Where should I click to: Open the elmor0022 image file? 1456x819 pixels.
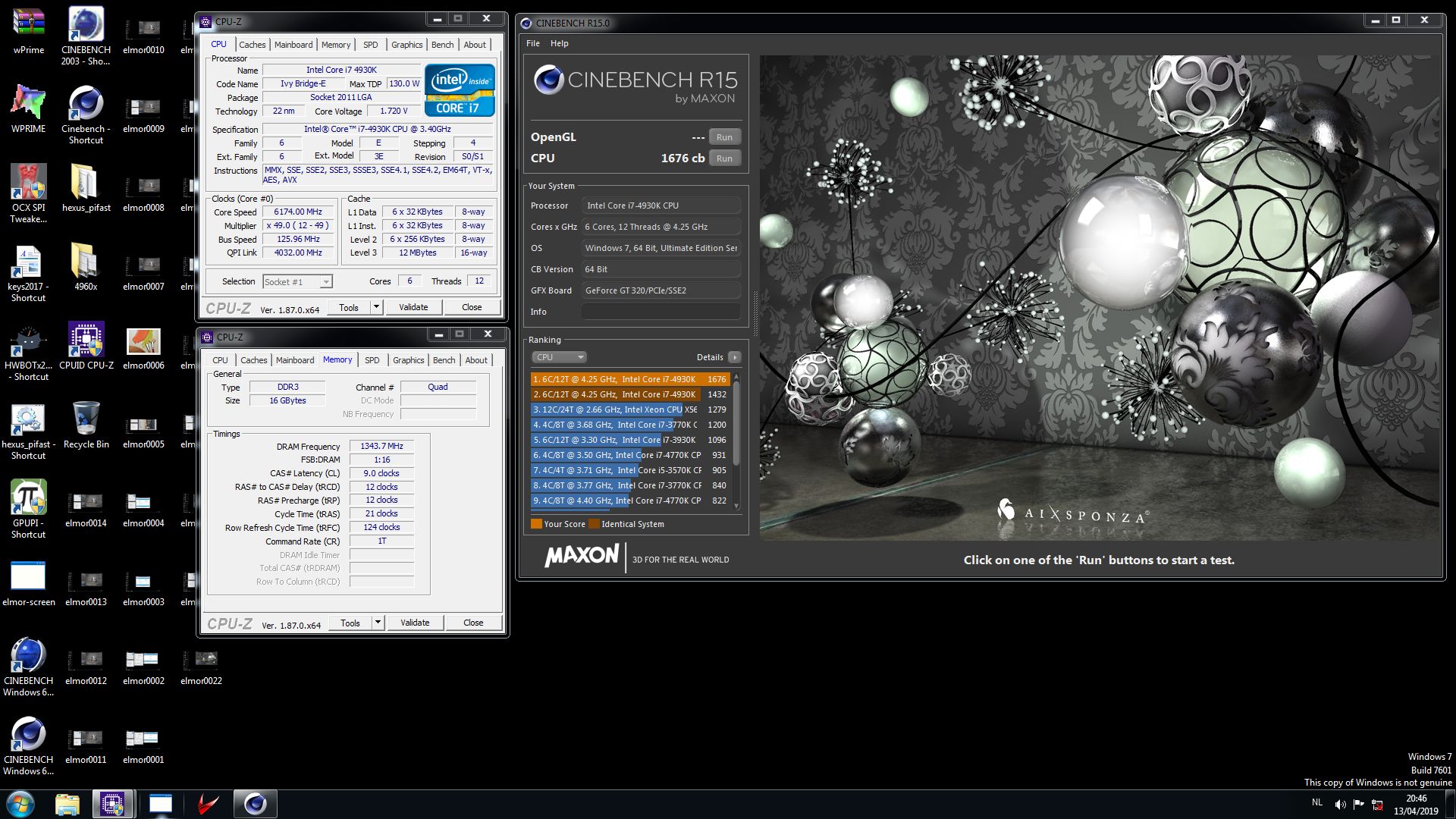[x=201, y=667]
